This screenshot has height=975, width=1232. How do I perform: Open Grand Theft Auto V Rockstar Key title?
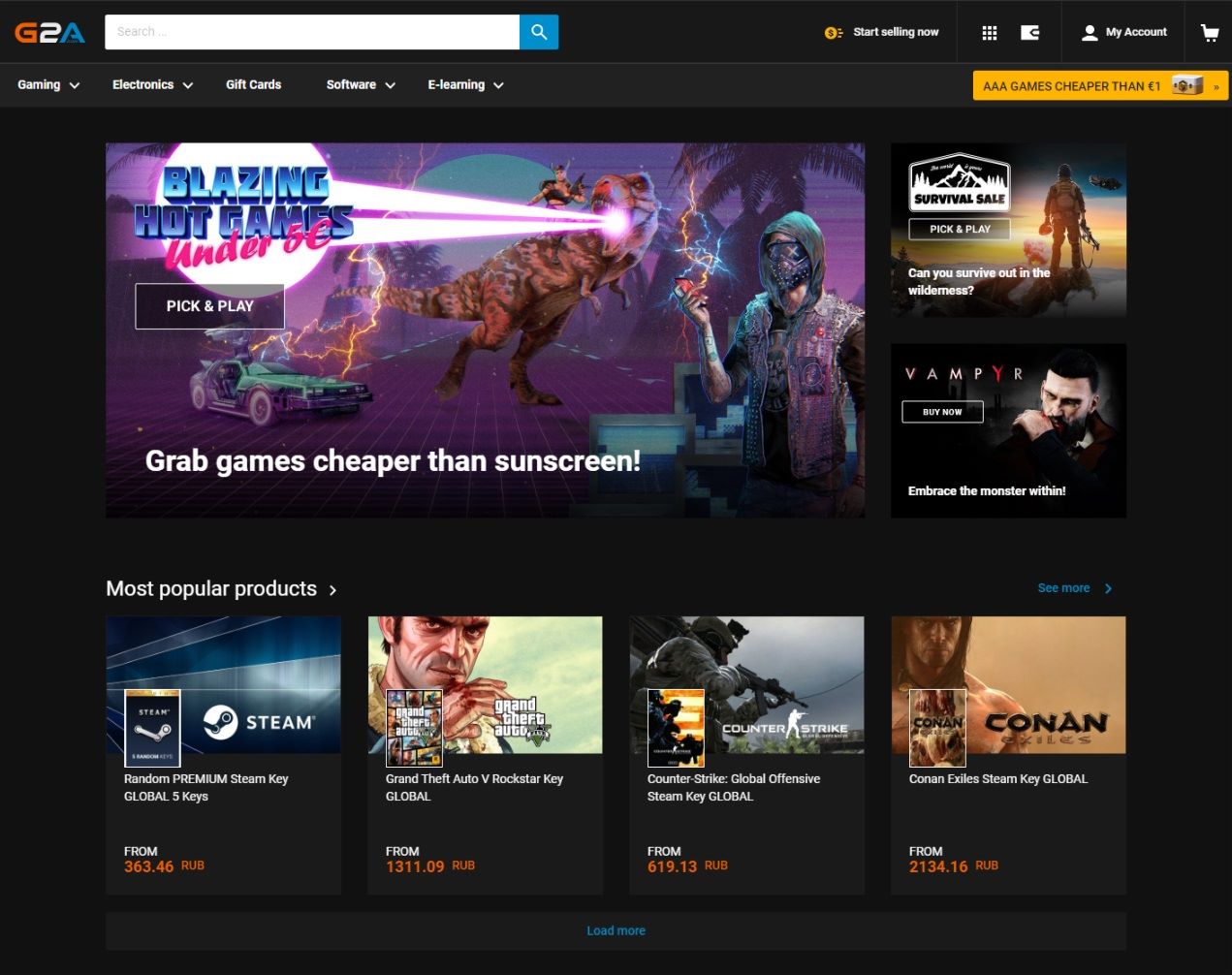coord(474,788)
